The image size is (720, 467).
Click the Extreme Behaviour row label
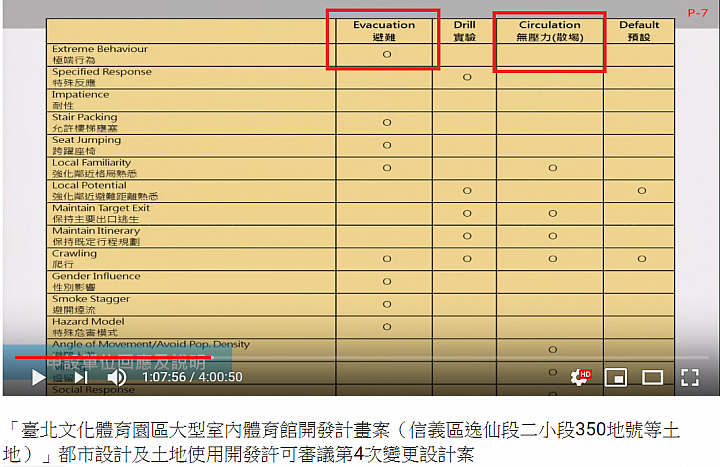coord(100,54)
